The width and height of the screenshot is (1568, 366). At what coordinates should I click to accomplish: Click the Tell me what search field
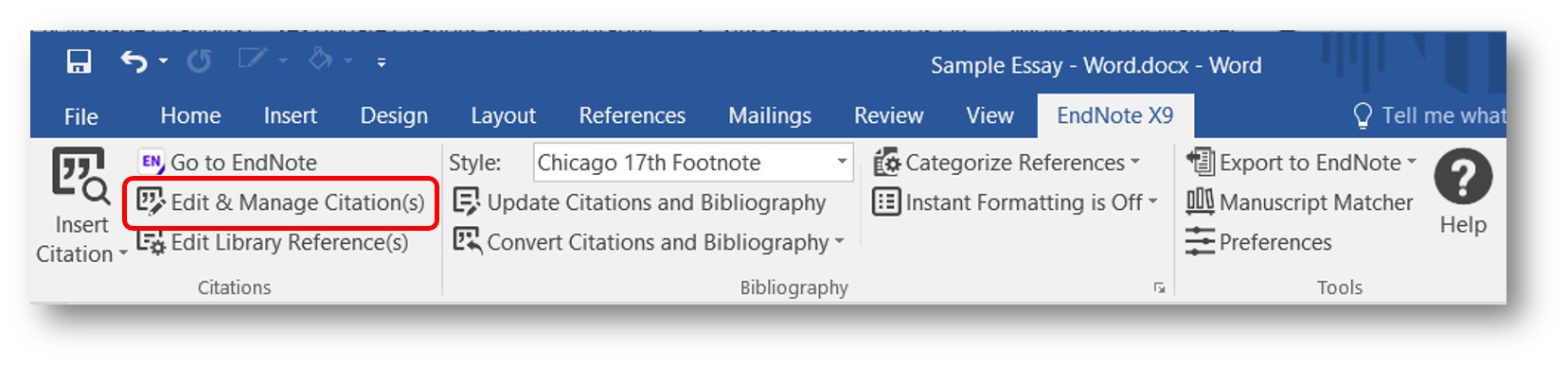(1429, 115)
